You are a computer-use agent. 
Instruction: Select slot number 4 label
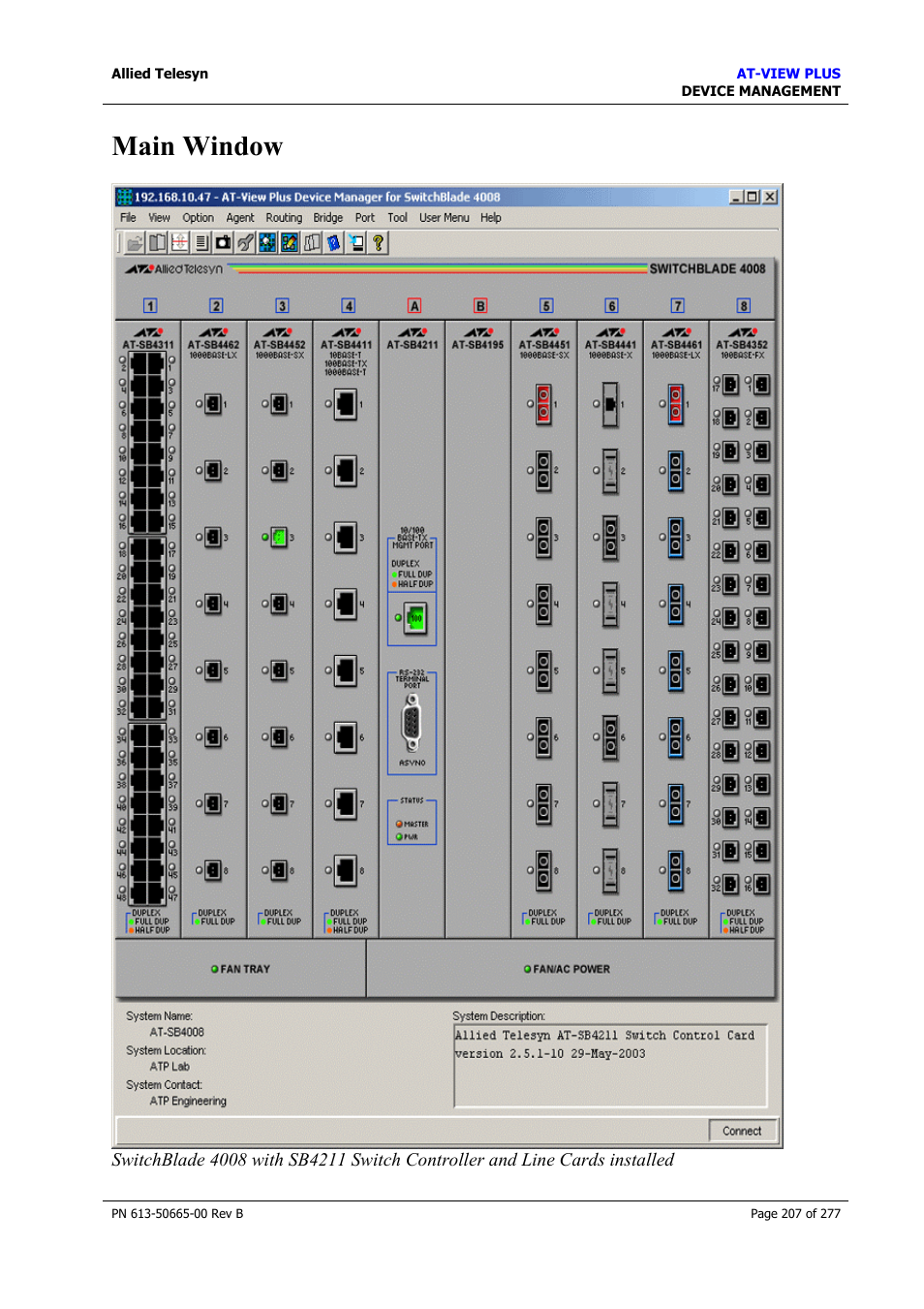pyautogui.click(x=348, y=305)
